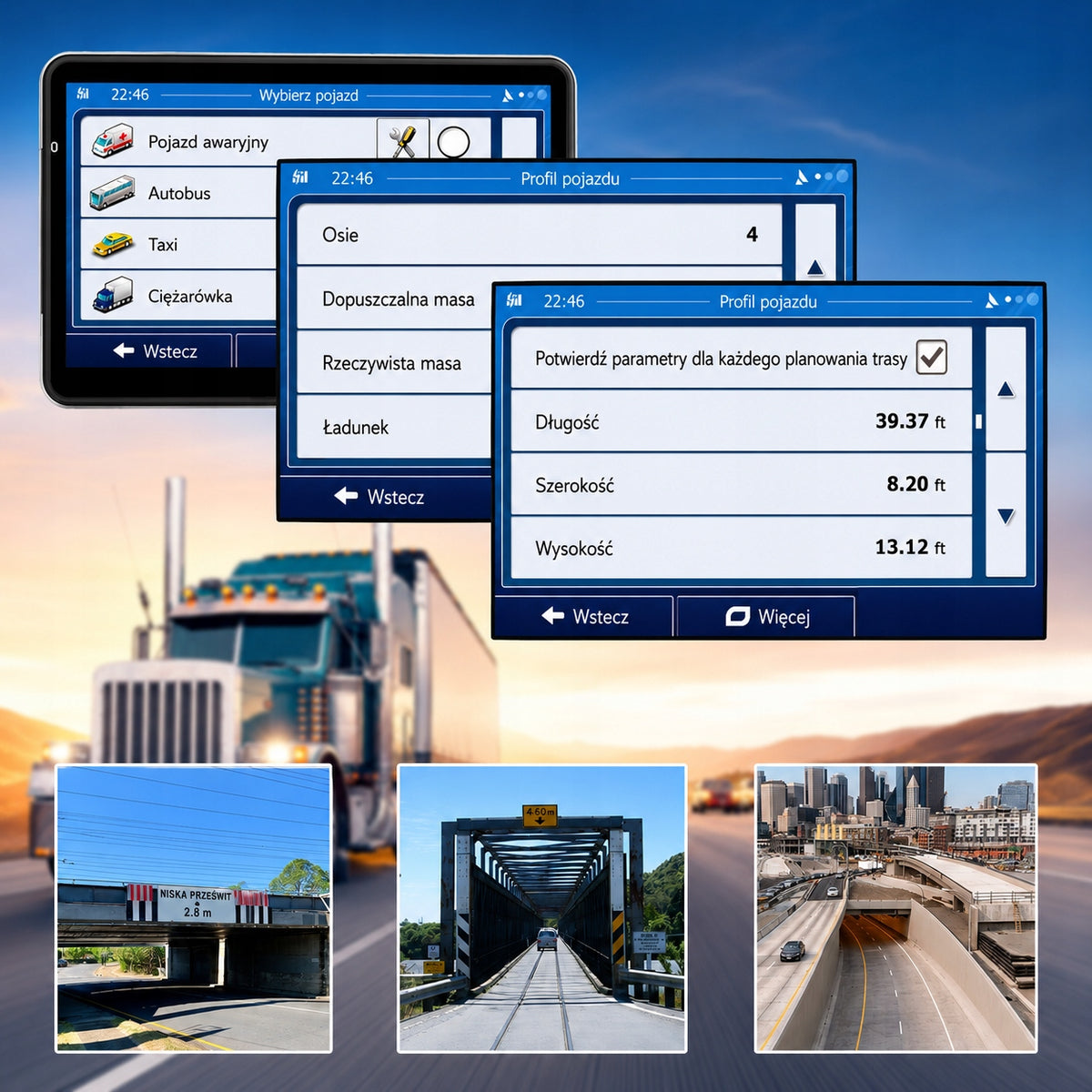Viewport: 1092px width, 1092px height.
Task: Click the satellite signal icon in Wybierz pojazd header
Action: pos(508,95)
